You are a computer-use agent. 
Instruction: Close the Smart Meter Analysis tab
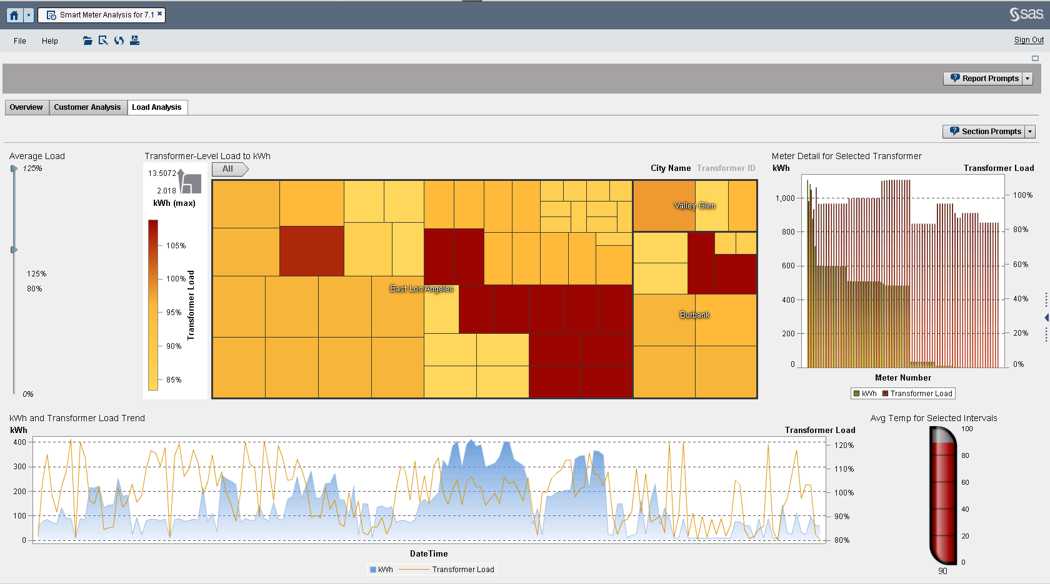tap(160, 14)
